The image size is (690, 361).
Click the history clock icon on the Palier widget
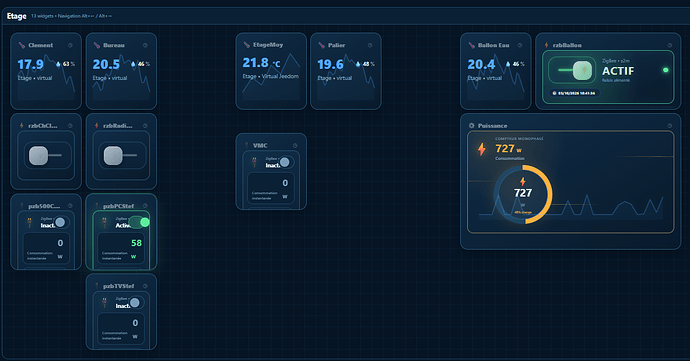pos(370,45)
